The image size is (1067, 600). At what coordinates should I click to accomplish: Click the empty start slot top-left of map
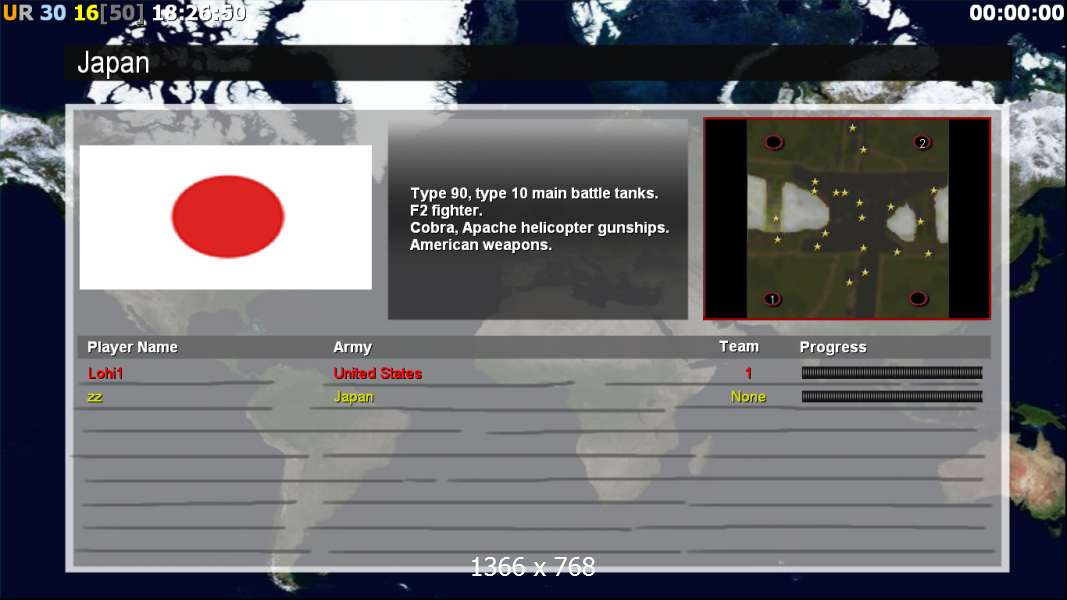pos(774,142)
